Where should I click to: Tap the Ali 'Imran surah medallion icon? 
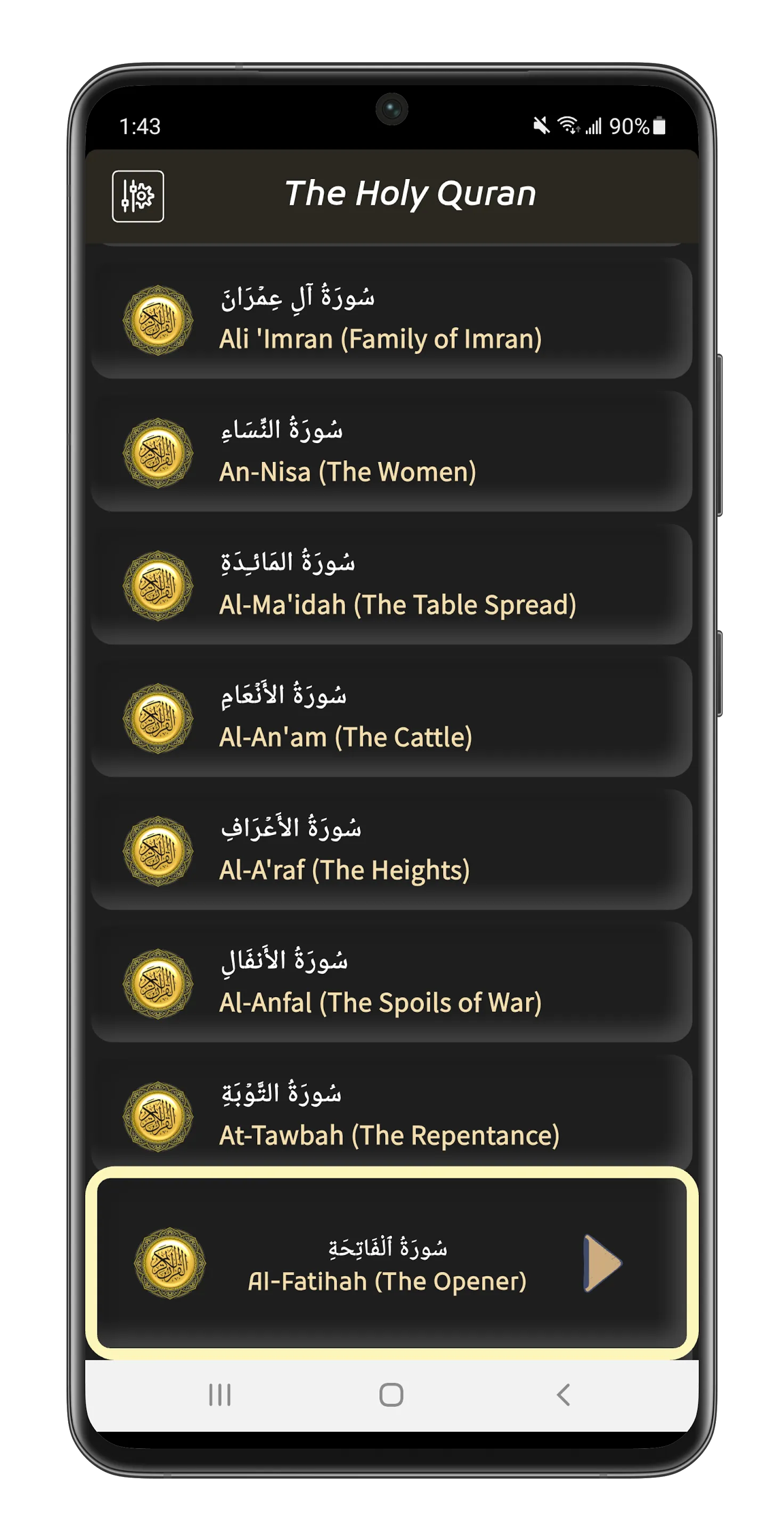pos(158,320)
